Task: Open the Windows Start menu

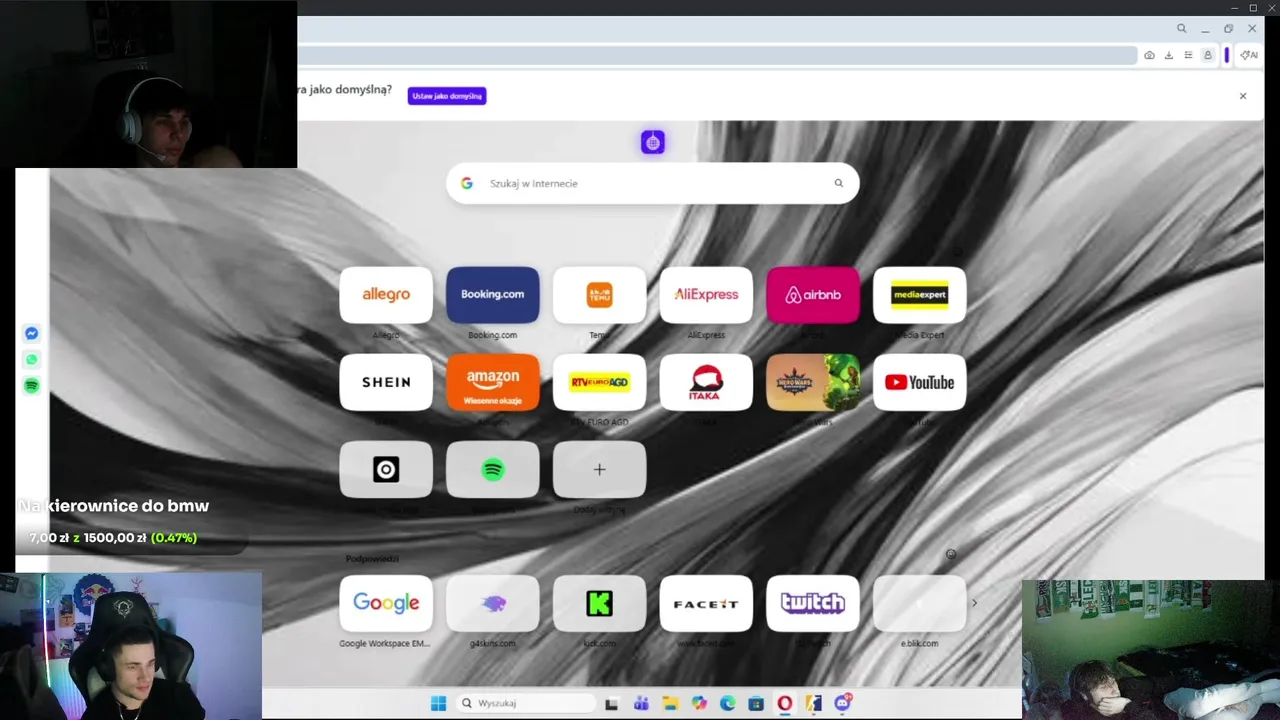Action: (438, 703)
